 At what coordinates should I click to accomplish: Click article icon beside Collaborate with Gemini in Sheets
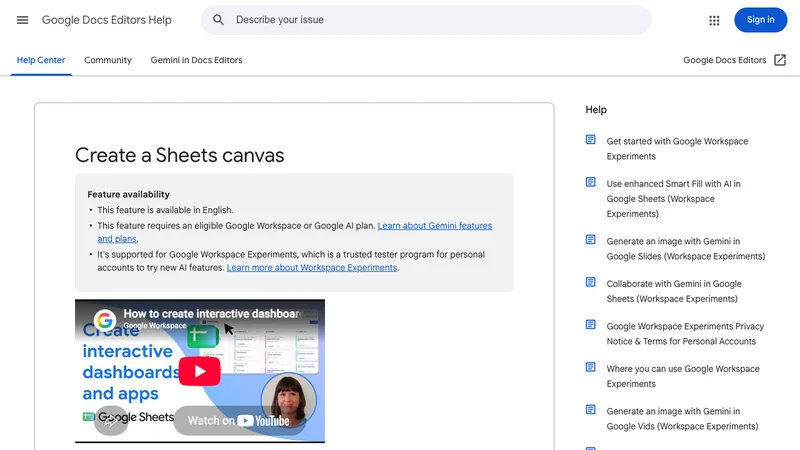[590, 282]
